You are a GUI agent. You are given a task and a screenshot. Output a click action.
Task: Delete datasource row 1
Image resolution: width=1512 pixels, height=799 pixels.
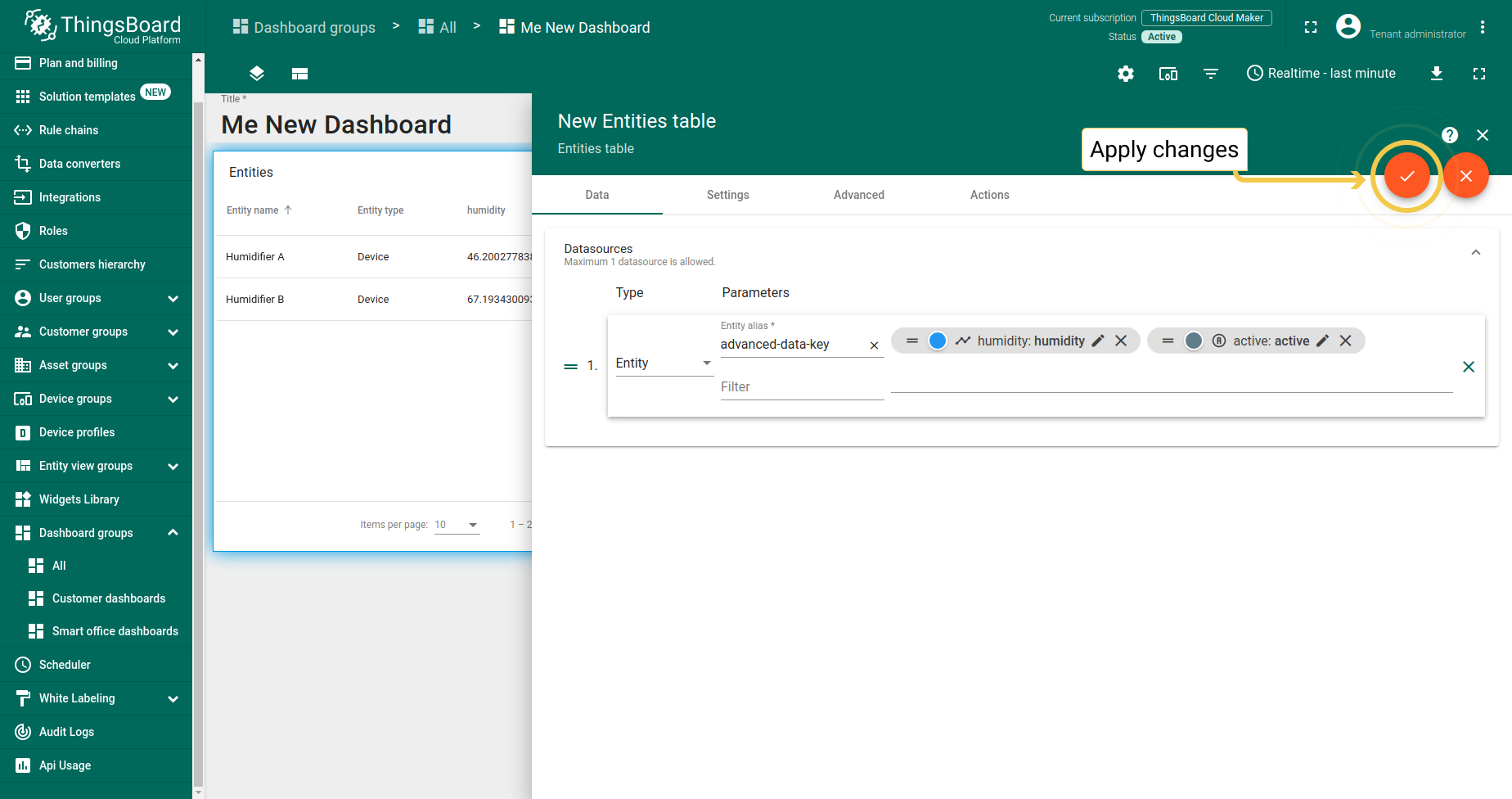(x=1469, y=367)
